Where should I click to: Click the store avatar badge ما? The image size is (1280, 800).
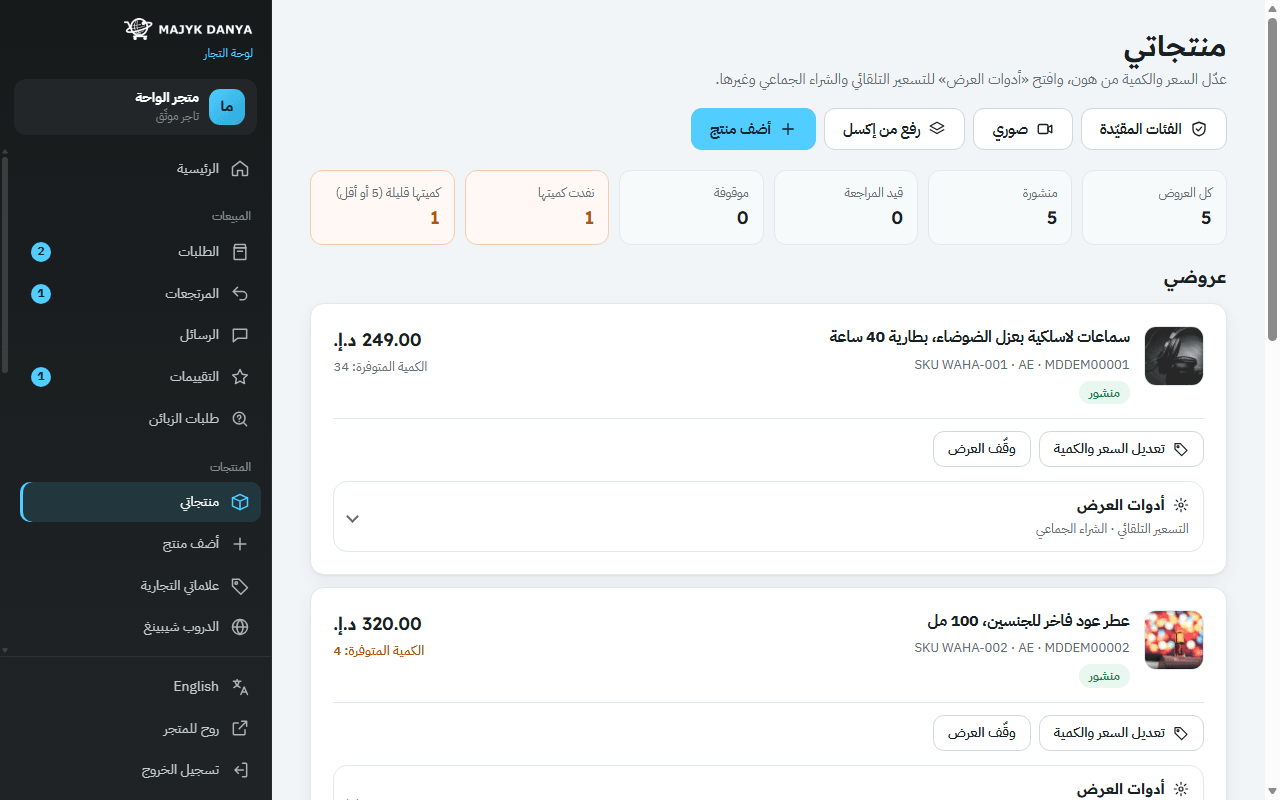[x=227, y=107]
